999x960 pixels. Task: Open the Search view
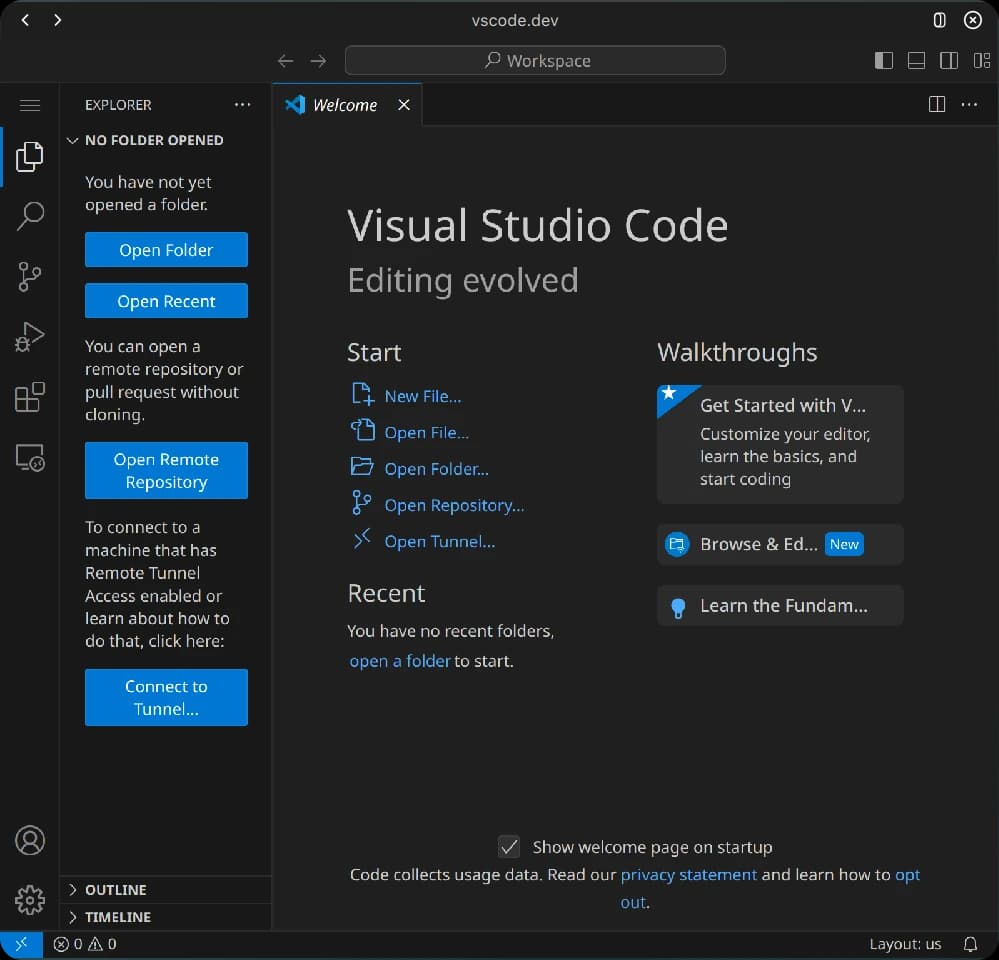[30, 216]
